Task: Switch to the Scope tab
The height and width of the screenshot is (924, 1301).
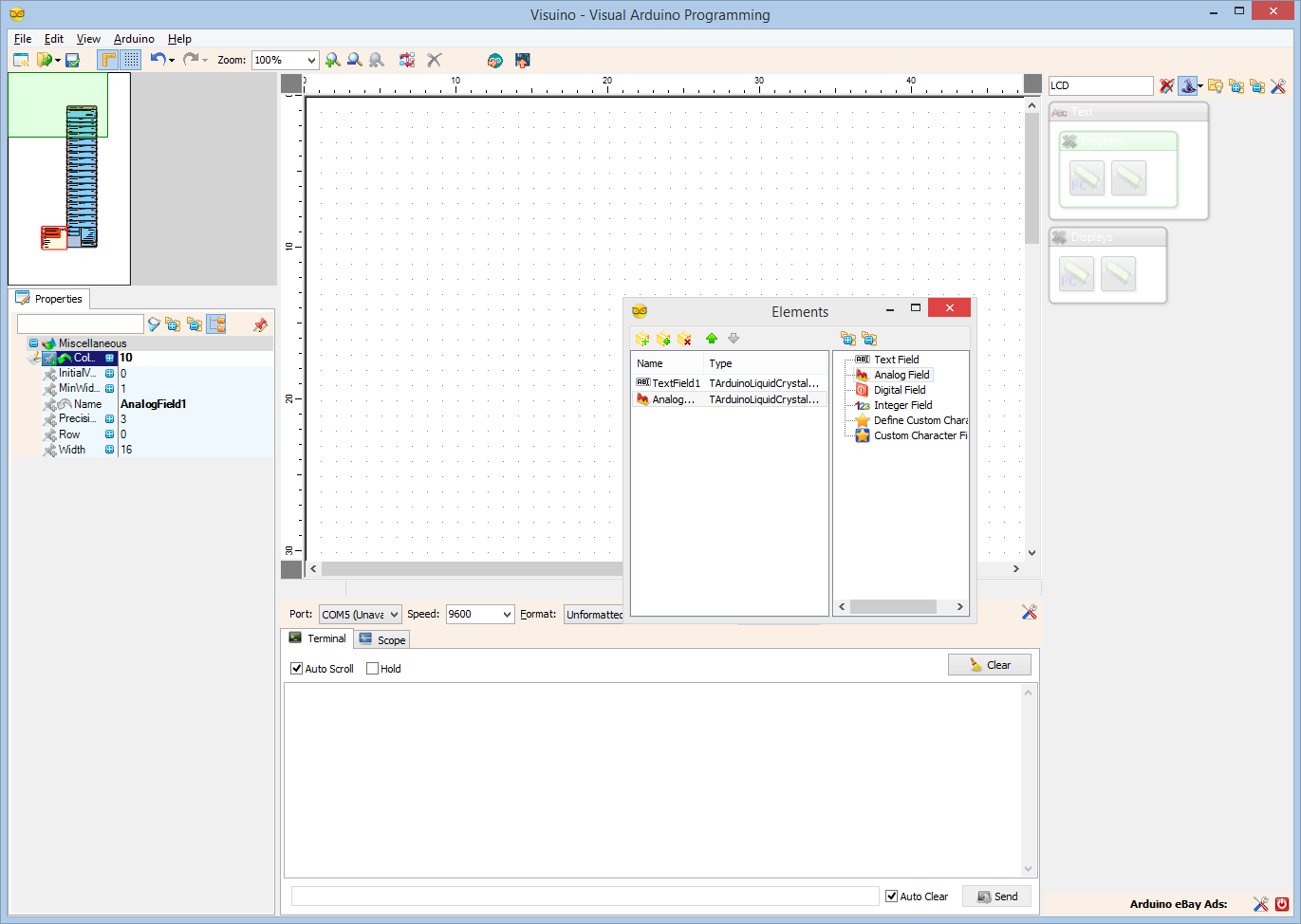Action: pos(382,639)
